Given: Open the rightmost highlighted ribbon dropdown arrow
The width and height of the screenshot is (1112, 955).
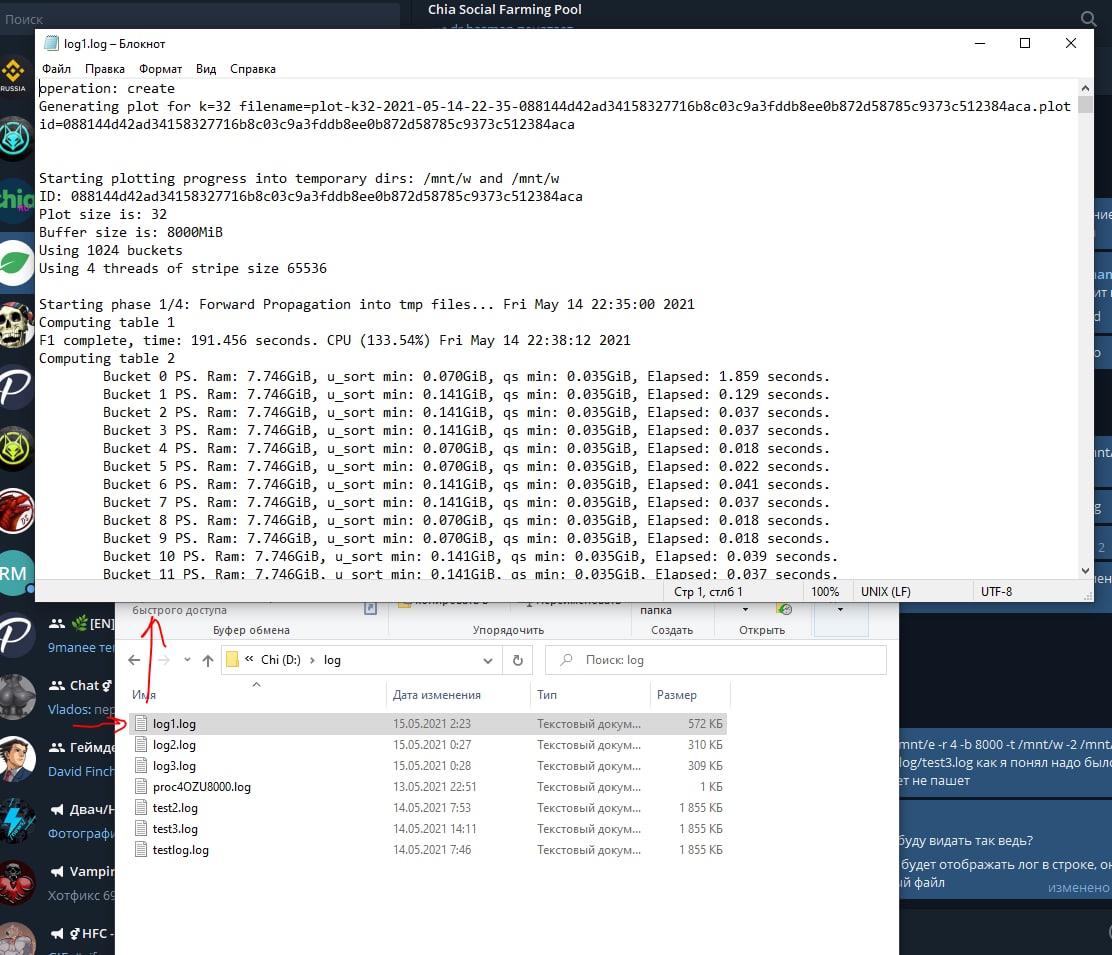Looking at the screenshot, I should pos(840,610).
